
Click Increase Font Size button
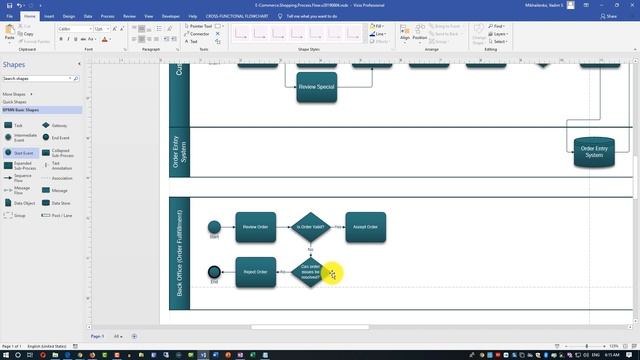tap(115, 29)
